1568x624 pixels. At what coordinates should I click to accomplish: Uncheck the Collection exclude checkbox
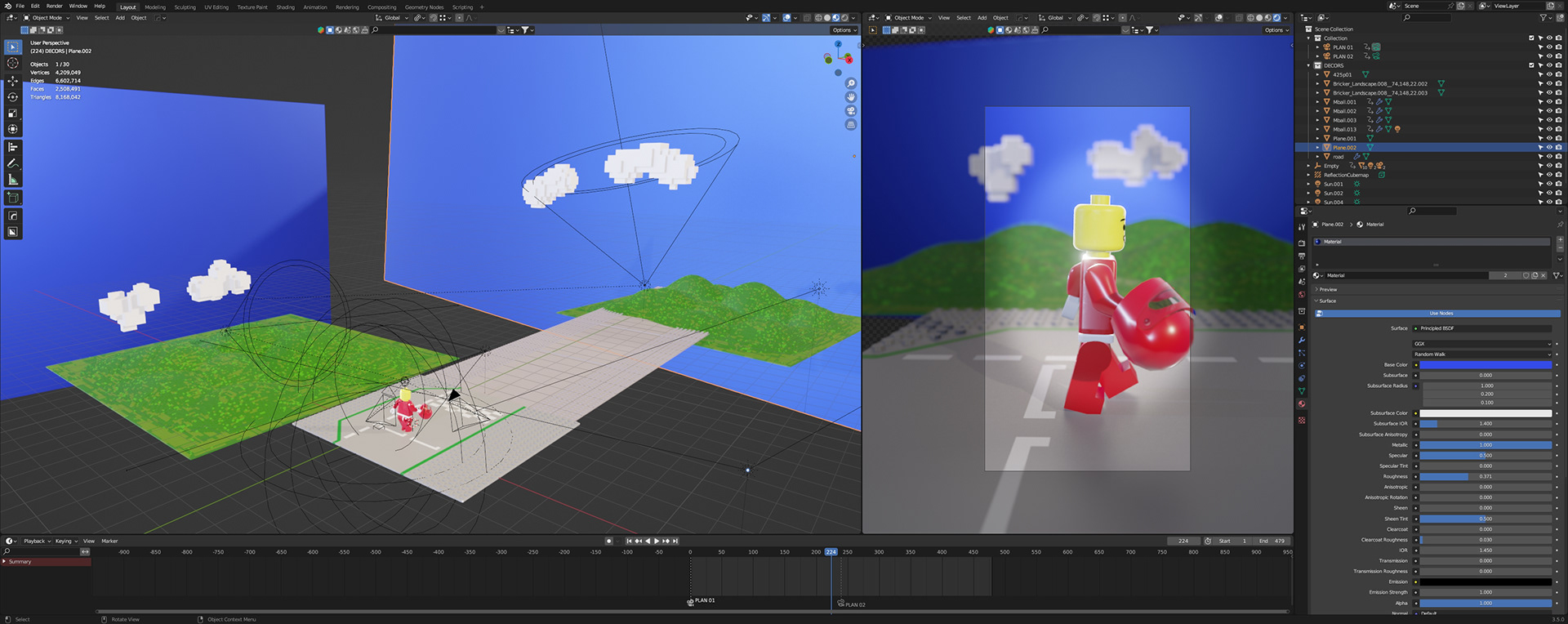(1531, 38)
